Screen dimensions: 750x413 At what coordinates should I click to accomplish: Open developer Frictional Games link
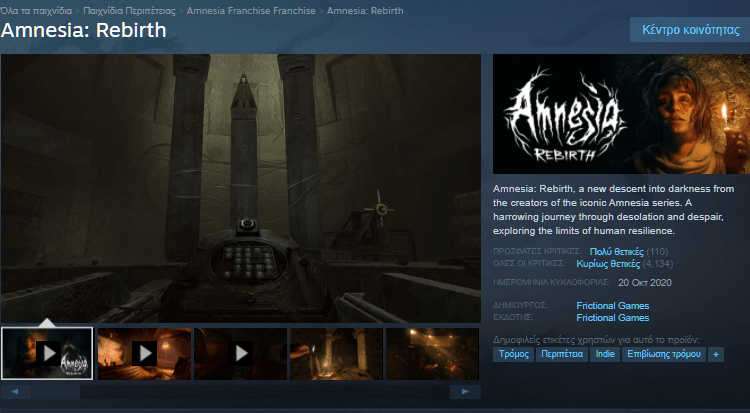[613, 305]
